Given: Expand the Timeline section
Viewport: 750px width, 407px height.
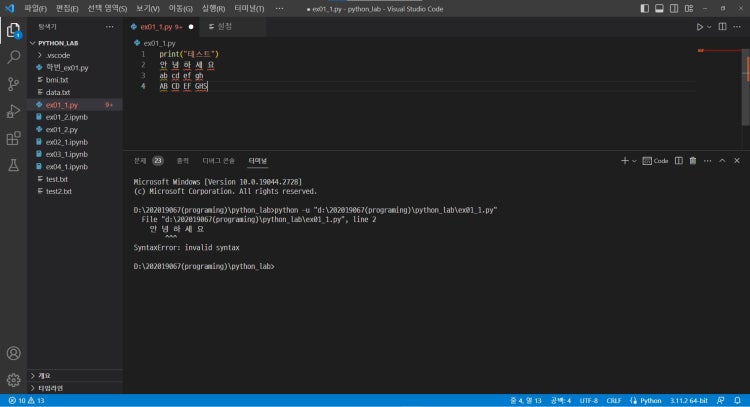Looking at the screenshot, I should [x=75, y=388].
